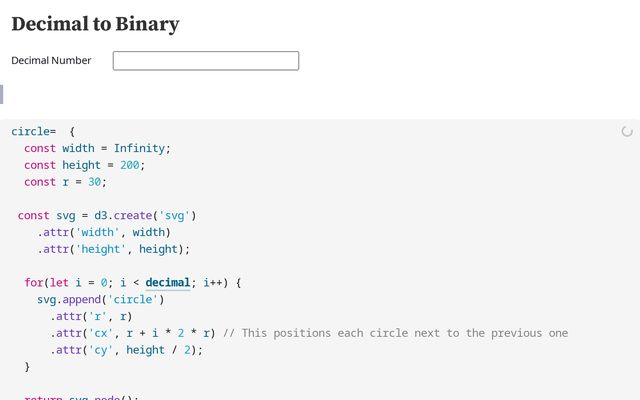
Task: Focus the Decimal Number input field
Action: click(205, 61)
